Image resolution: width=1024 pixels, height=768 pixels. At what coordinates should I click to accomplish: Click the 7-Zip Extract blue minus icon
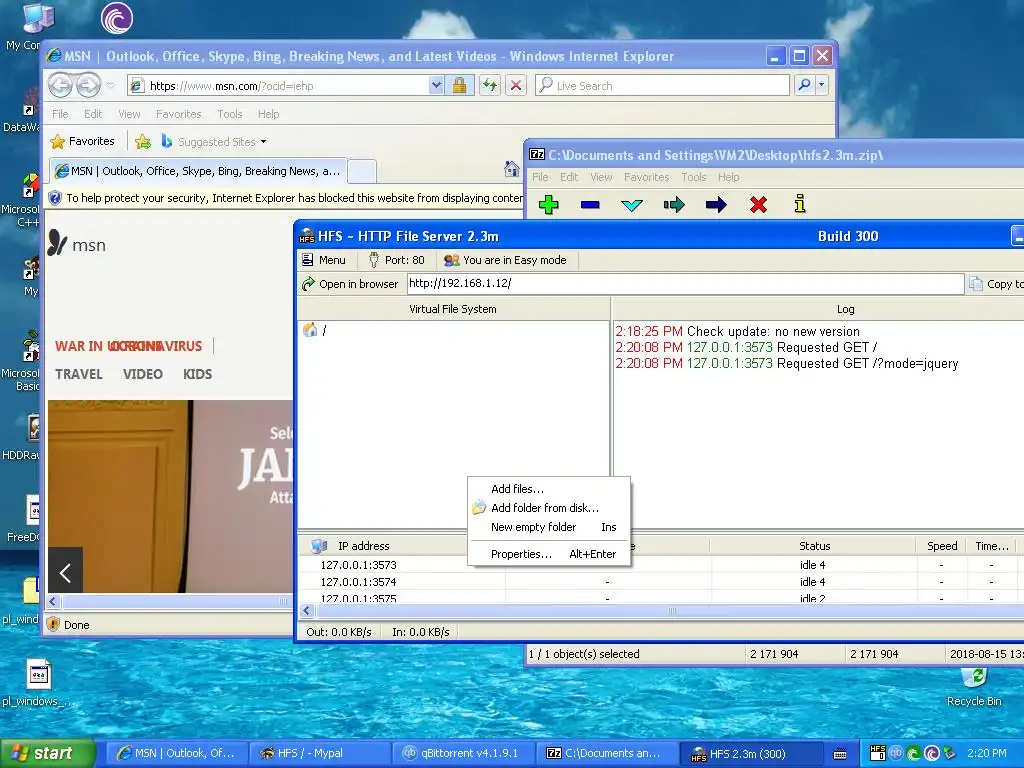click(590, 204)
